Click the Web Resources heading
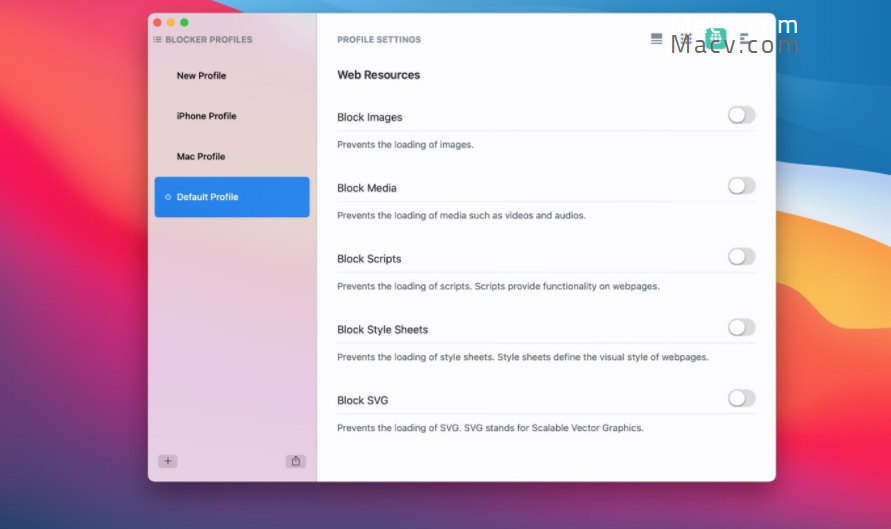 pyautogui.click(x=378, y=75)
